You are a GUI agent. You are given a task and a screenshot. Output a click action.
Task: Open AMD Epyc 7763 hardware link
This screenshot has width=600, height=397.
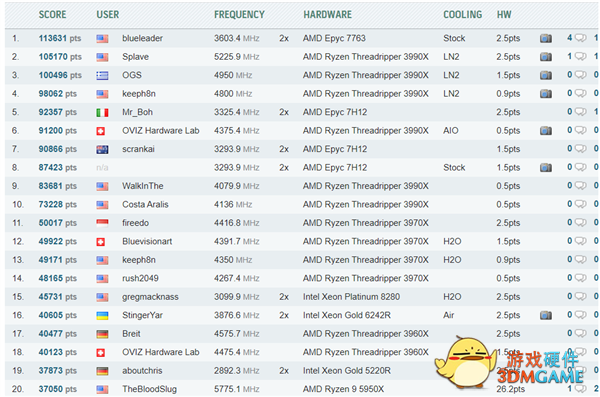point(334,38)
